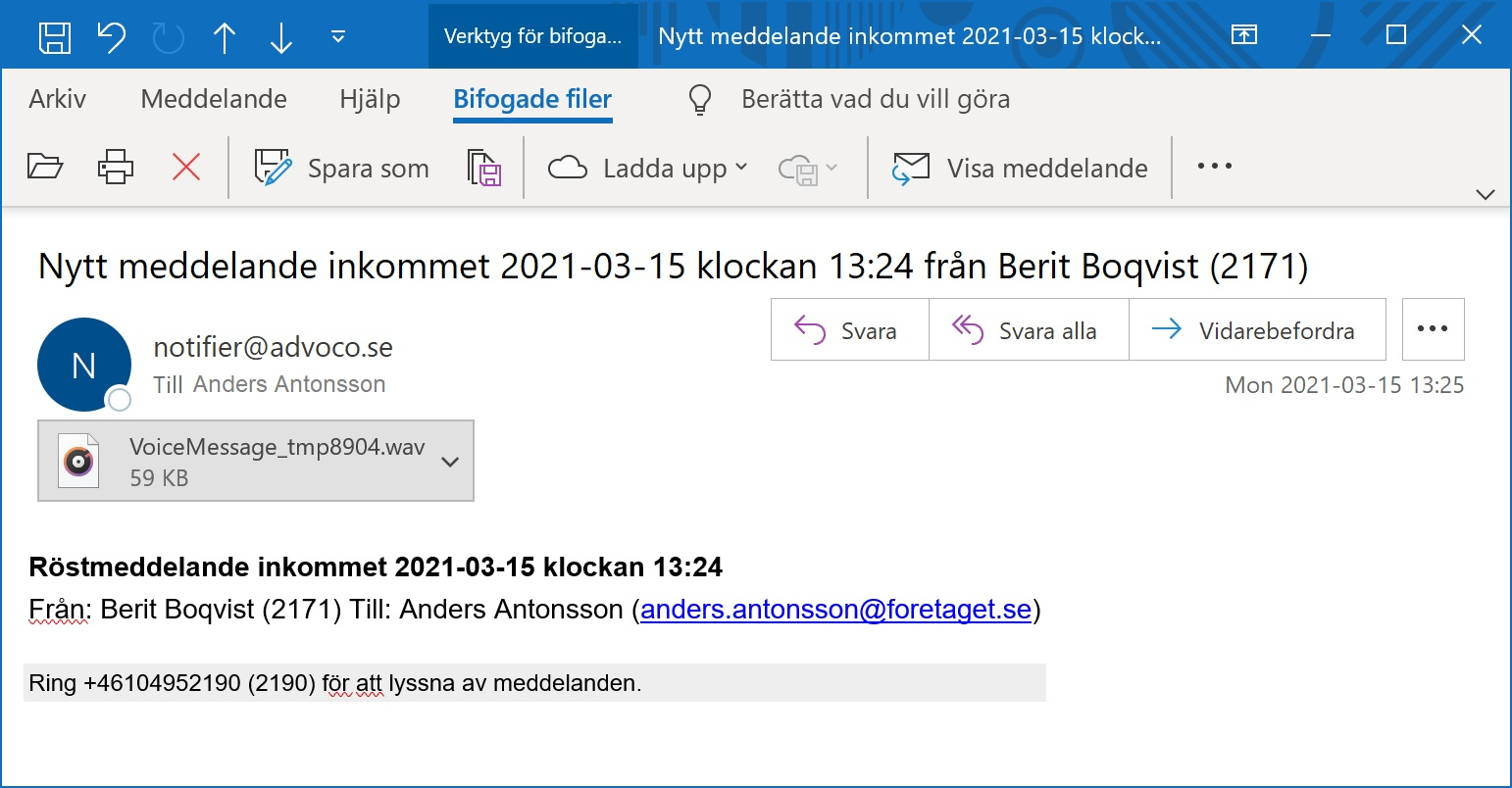Viewport: 1512px width, 788px height.
Task: Click the Svara reply button
Action: [849, 330]
